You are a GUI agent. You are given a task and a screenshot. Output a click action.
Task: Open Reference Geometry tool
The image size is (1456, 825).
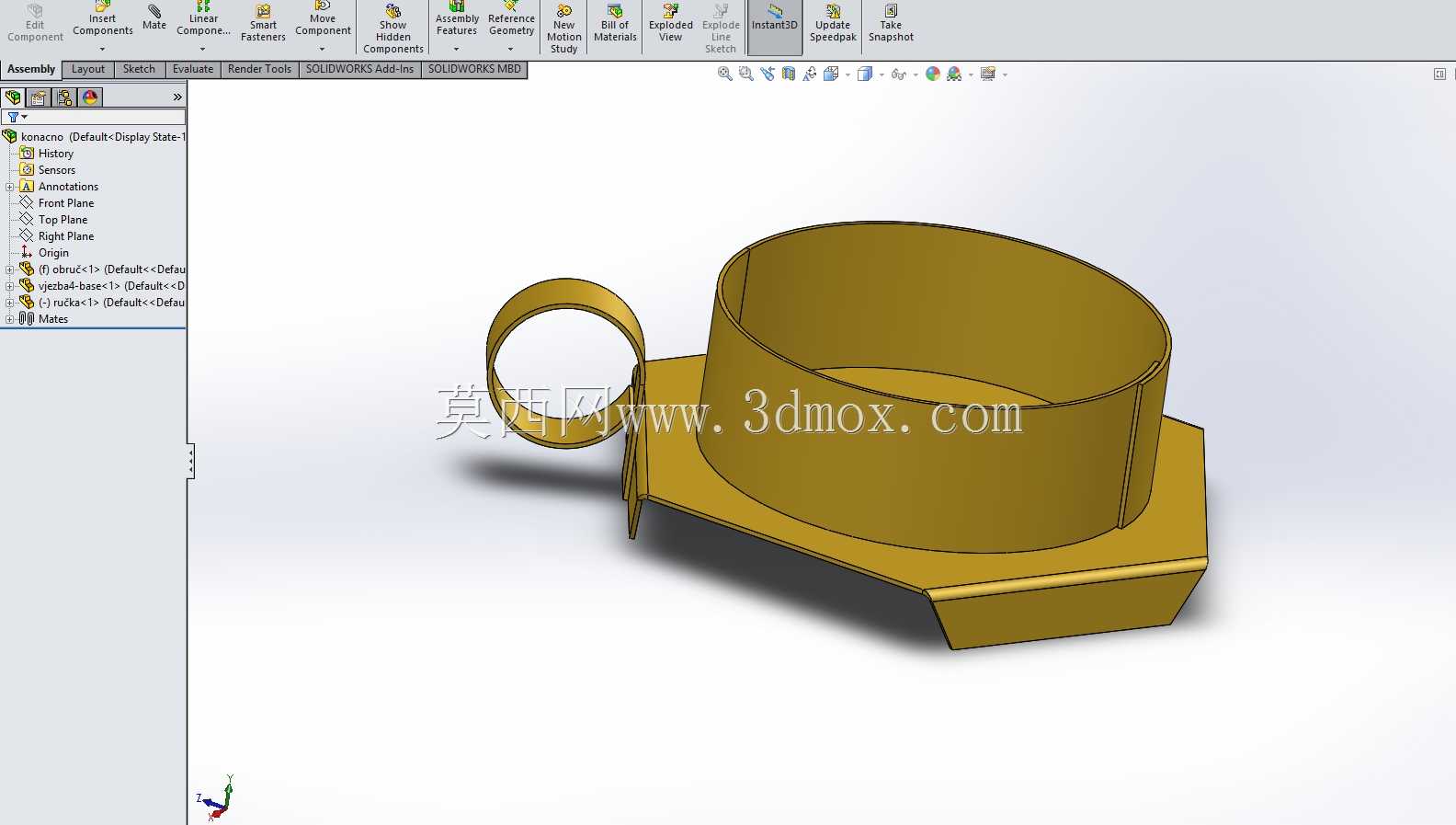(511, 20)
